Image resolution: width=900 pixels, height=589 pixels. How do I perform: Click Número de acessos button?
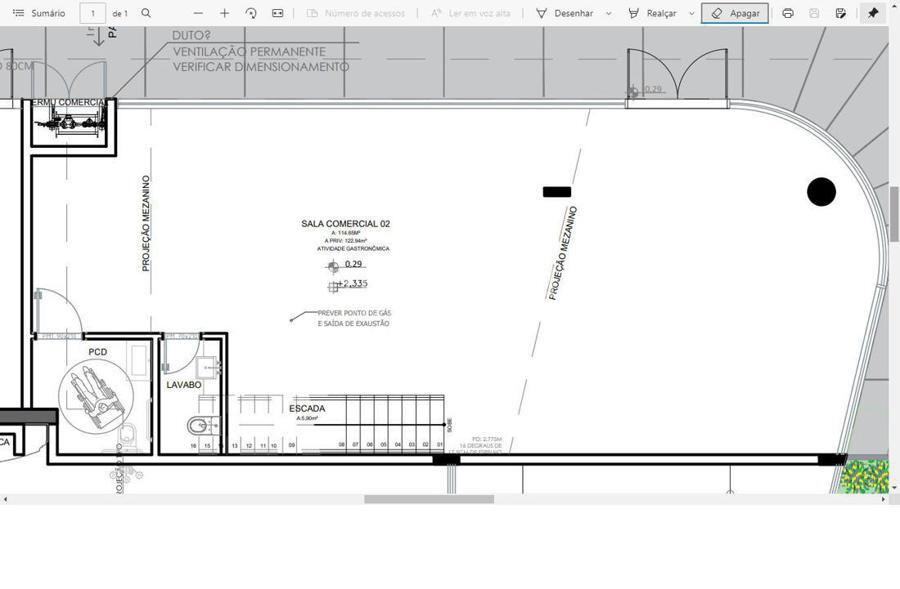pos(355,13)
